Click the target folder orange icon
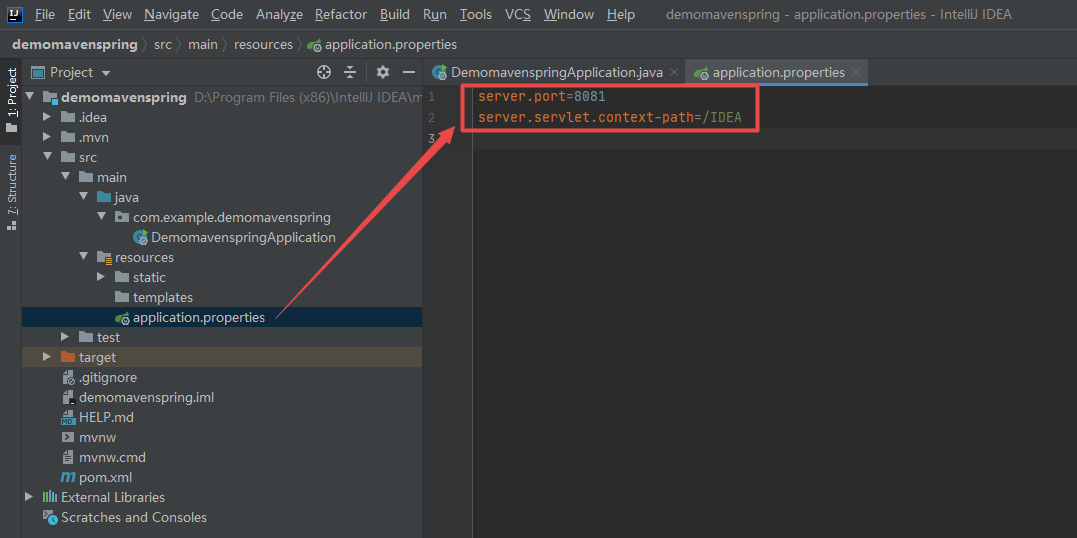Image resolution: width=1077 pixels, height=538 pixels. click(x=68, y=357)
